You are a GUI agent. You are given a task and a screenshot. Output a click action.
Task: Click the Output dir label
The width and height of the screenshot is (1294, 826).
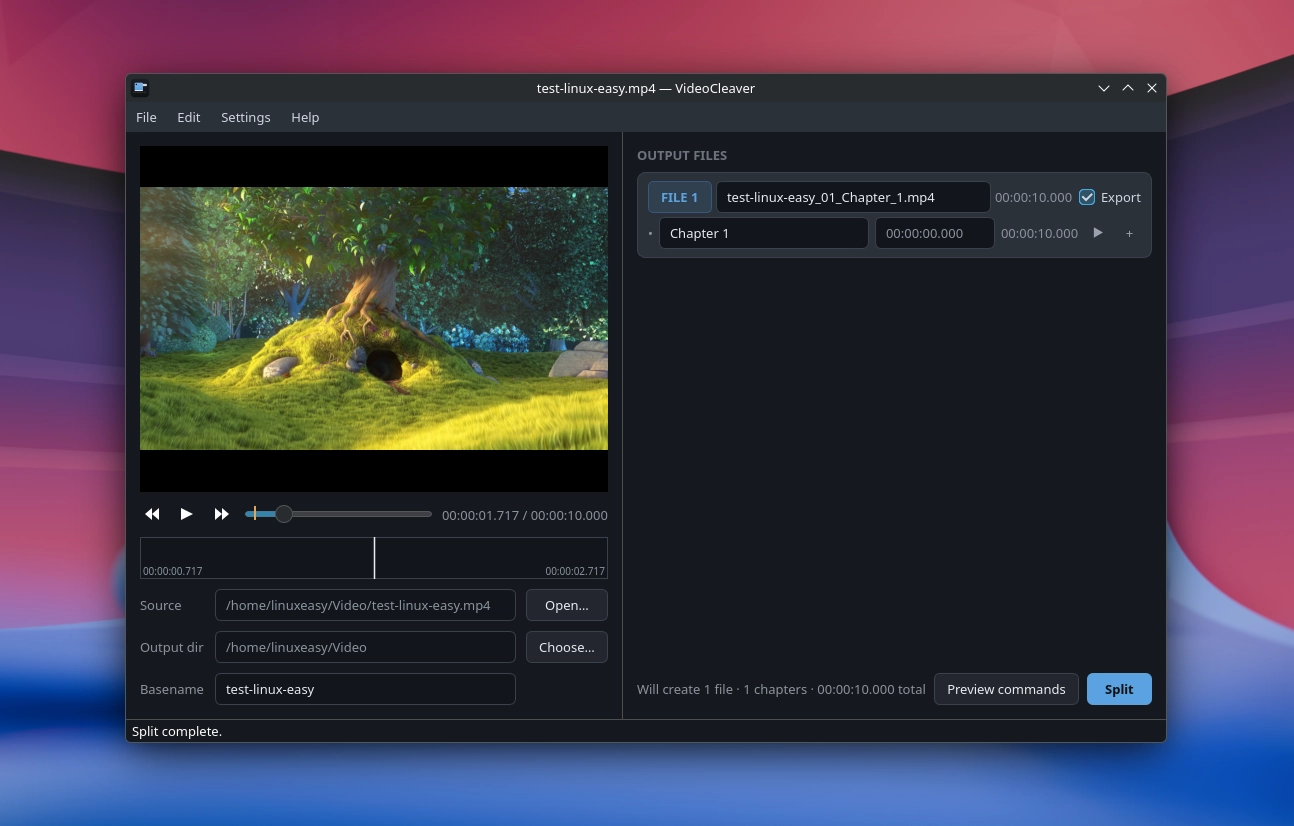pyautogui.click(x=172, y=647)
